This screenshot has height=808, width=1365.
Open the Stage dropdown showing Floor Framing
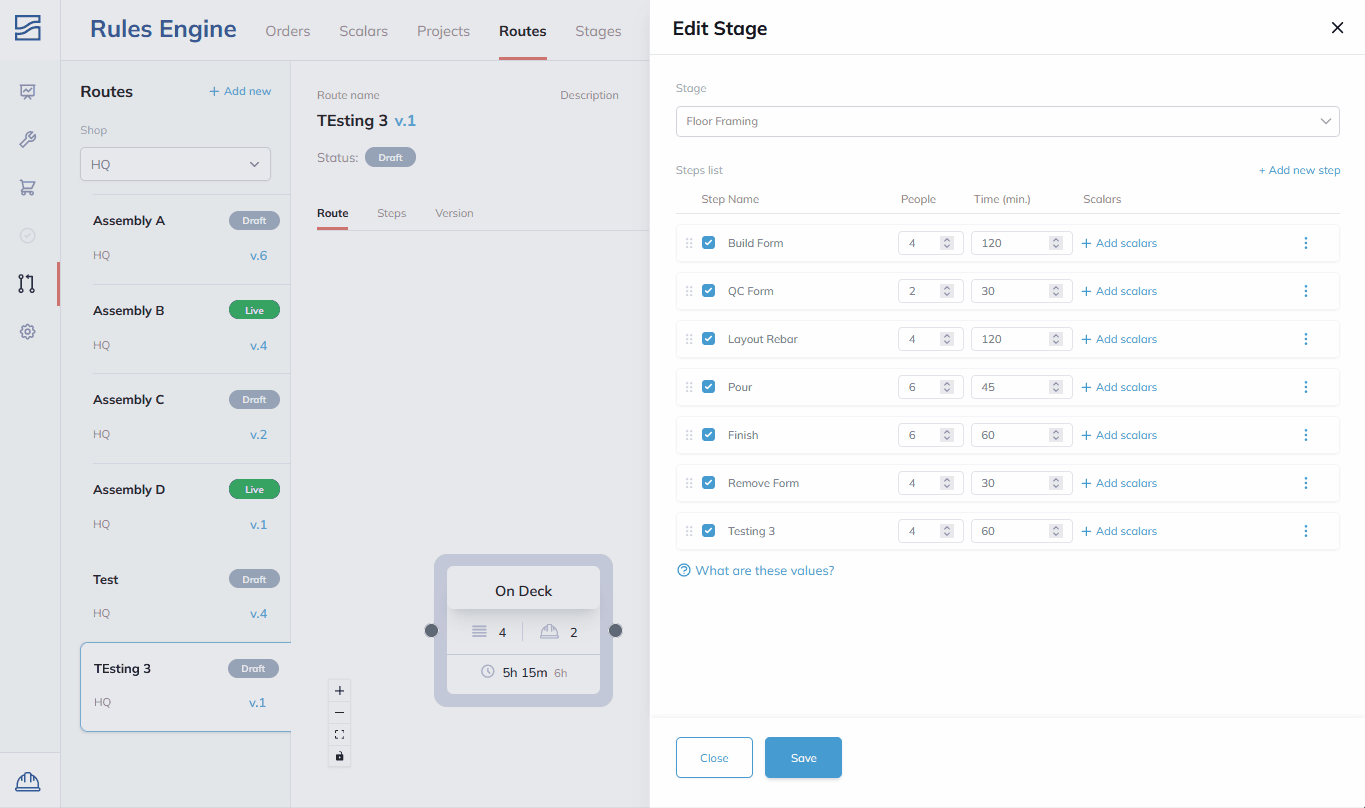[1008, 121]
